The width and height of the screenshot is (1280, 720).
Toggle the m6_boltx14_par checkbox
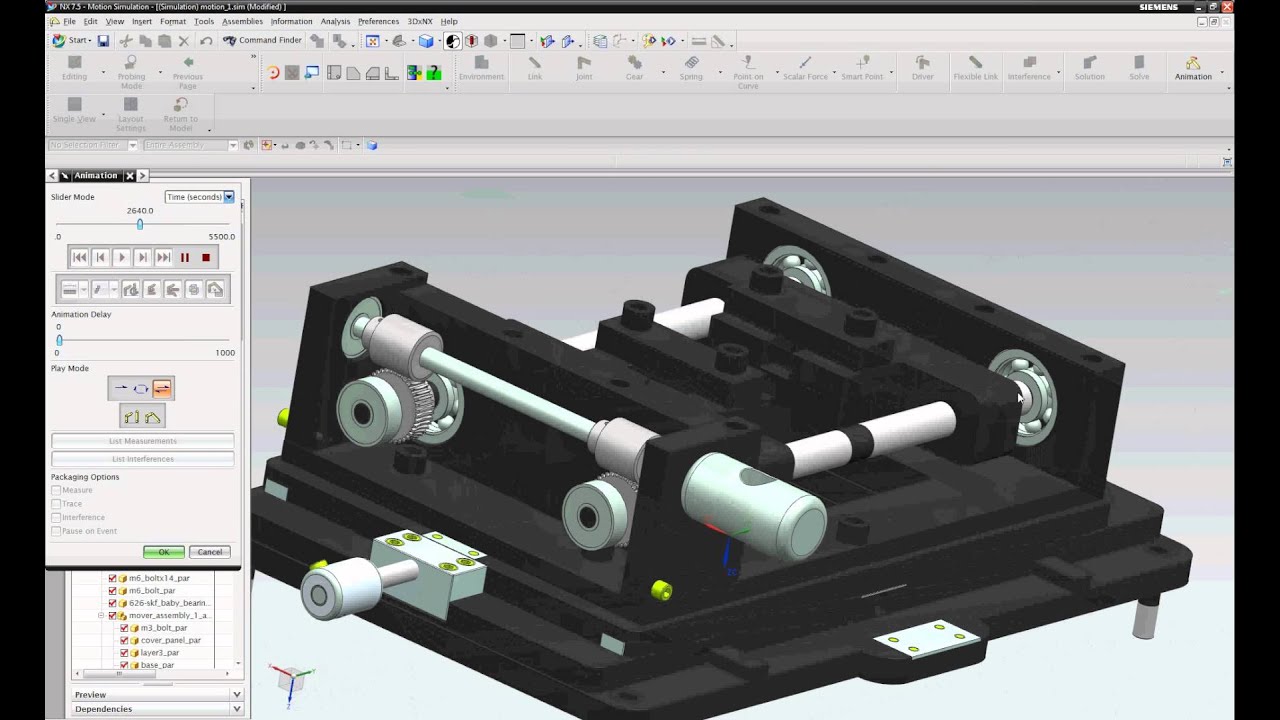(x=112, y=578)
